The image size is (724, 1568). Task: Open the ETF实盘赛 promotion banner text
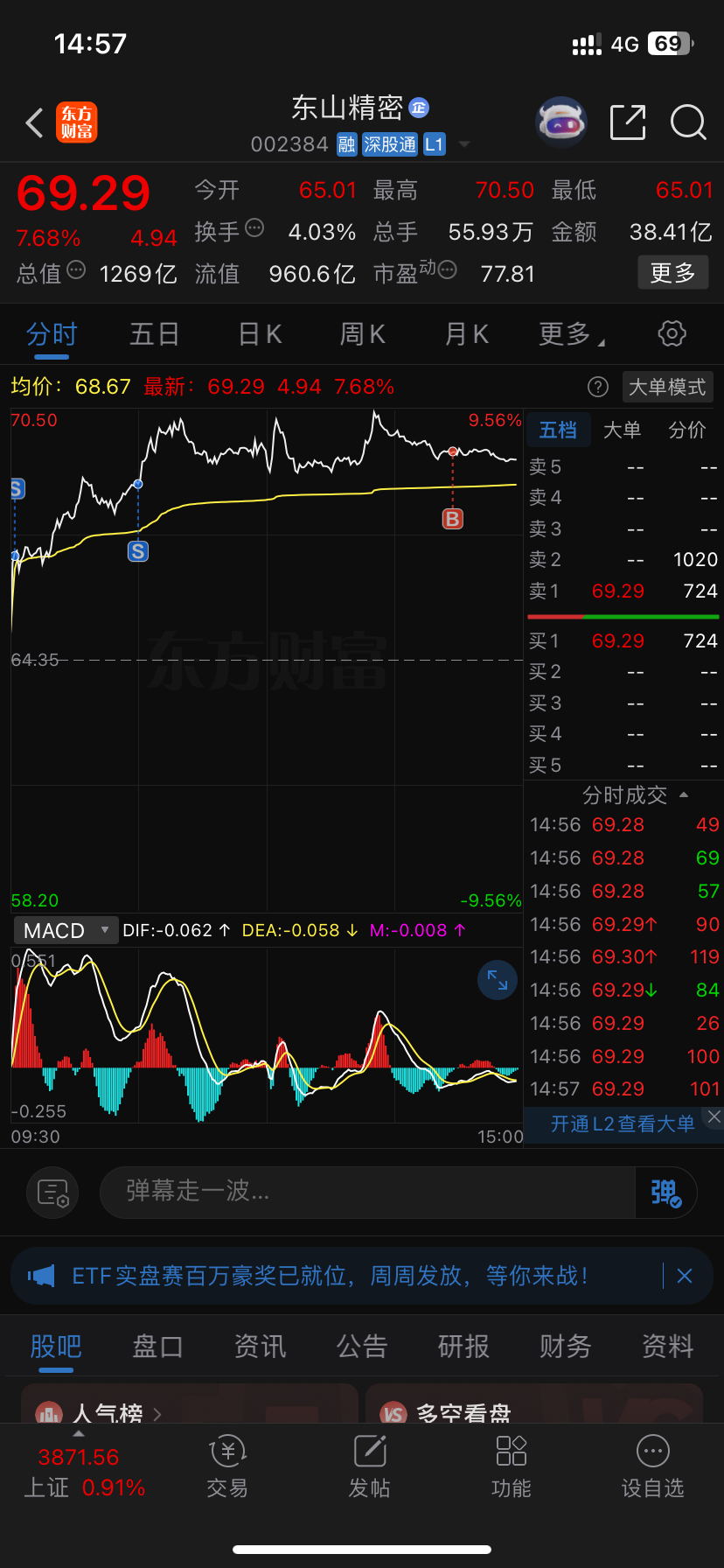click(331, 1276)
